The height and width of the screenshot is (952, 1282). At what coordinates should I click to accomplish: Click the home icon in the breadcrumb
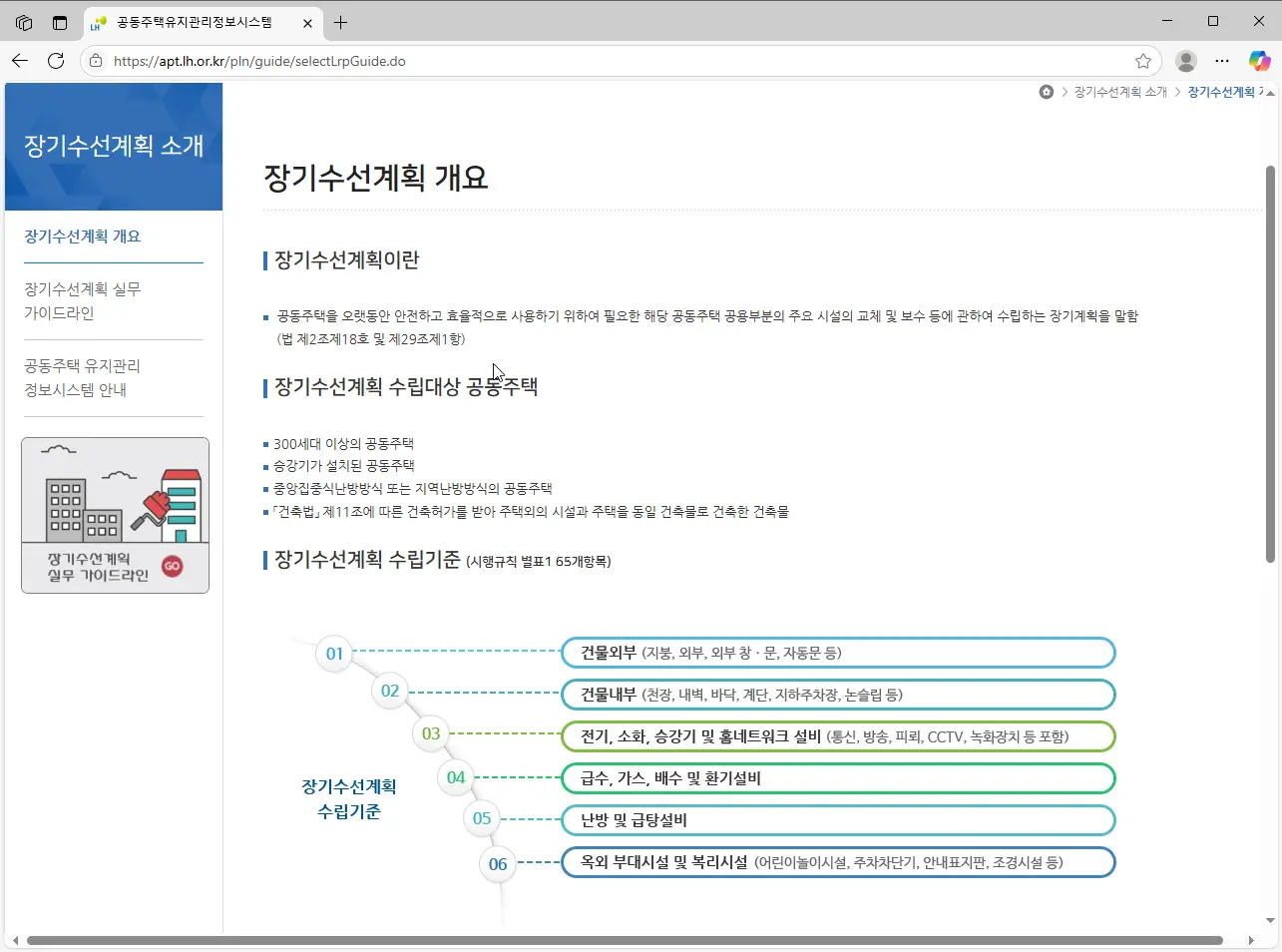(1046, 91)
